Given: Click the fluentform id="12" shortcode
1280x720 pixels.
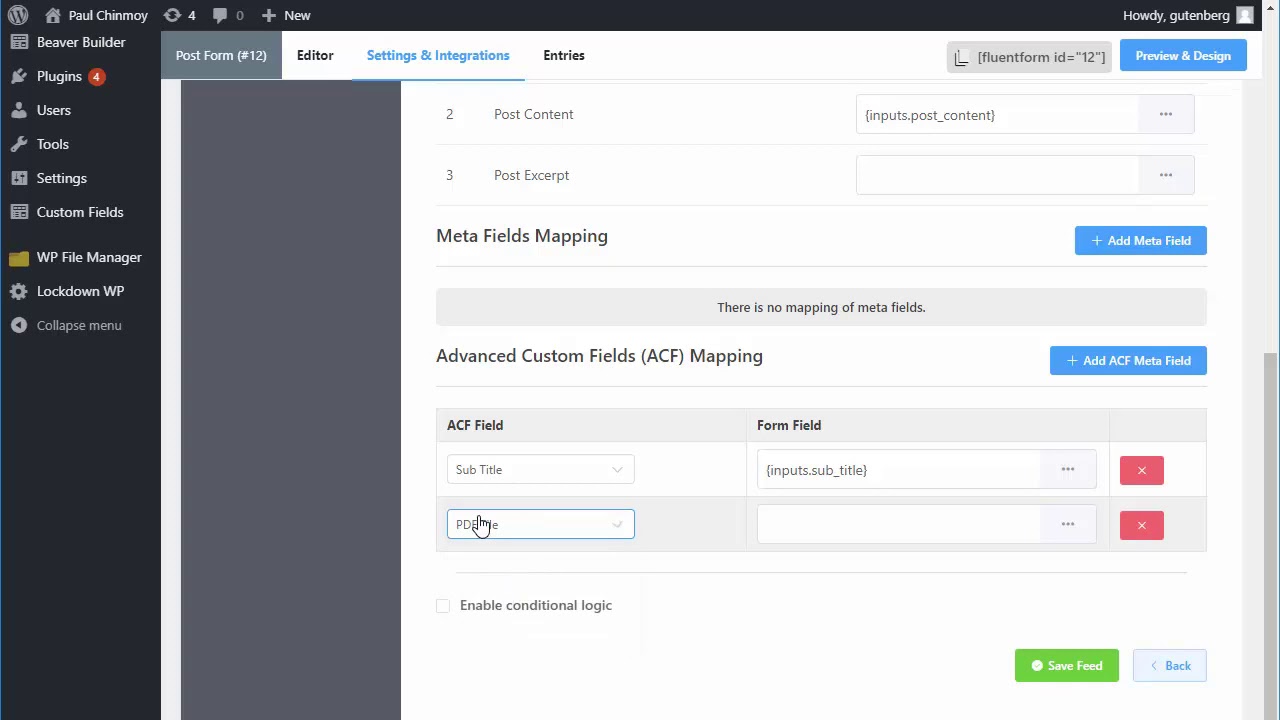Looking at the screenshot, I should 1041,57.
